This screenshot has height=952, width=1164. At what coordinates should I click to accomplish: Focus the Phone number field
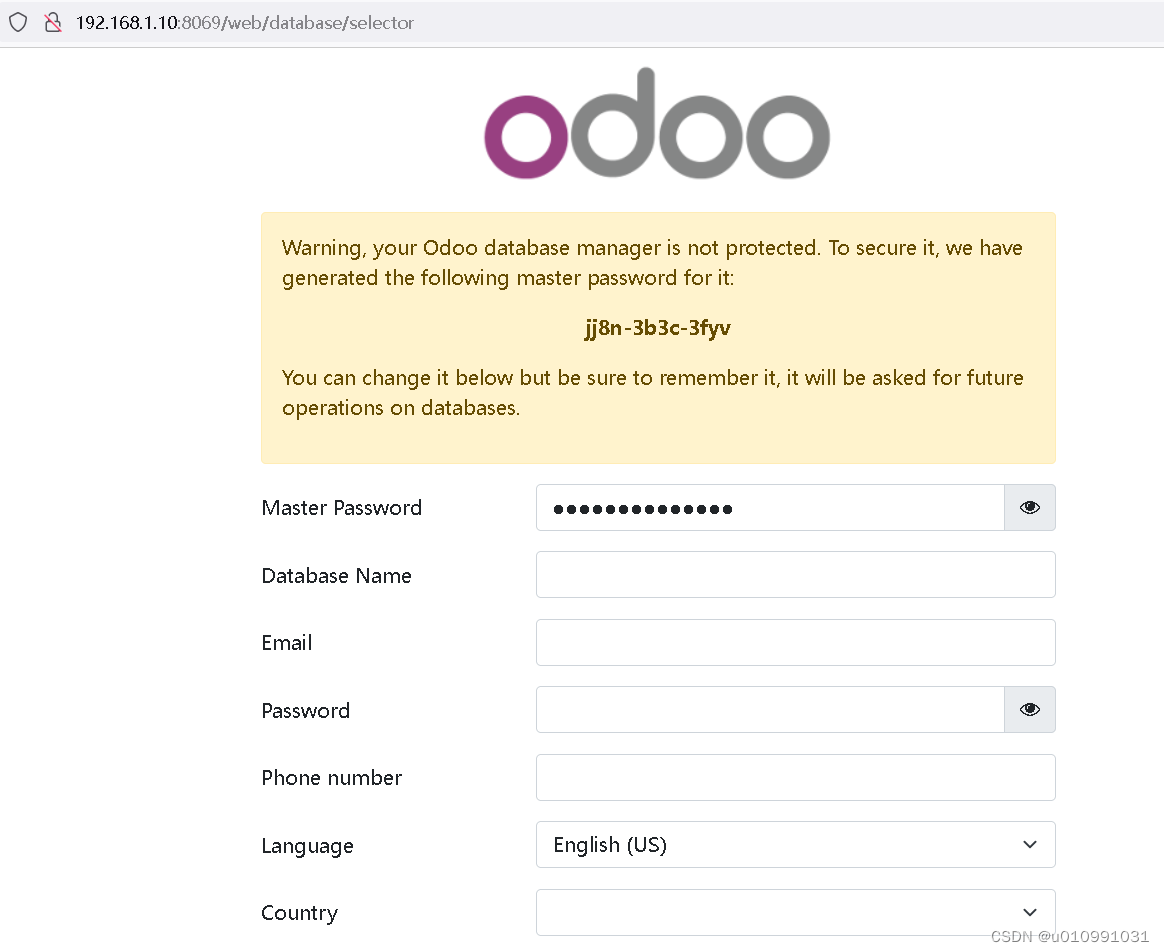coord(795,777)
